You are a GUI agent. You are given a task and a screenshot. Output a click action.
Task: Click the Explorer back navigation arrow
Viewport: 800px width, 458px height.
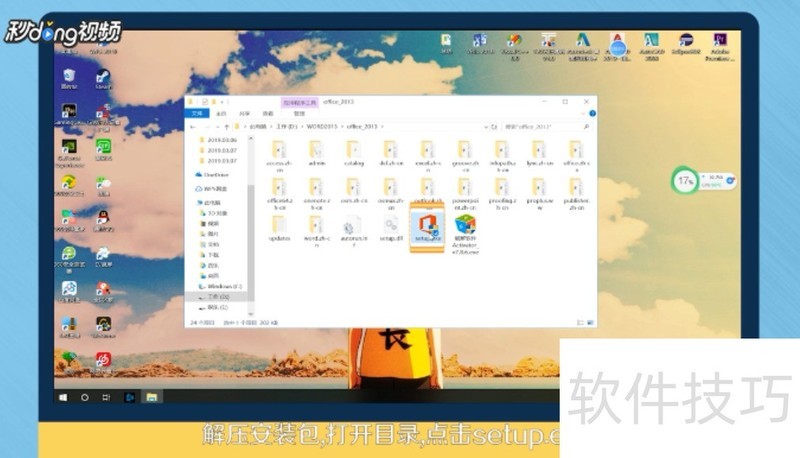point(193,126)
